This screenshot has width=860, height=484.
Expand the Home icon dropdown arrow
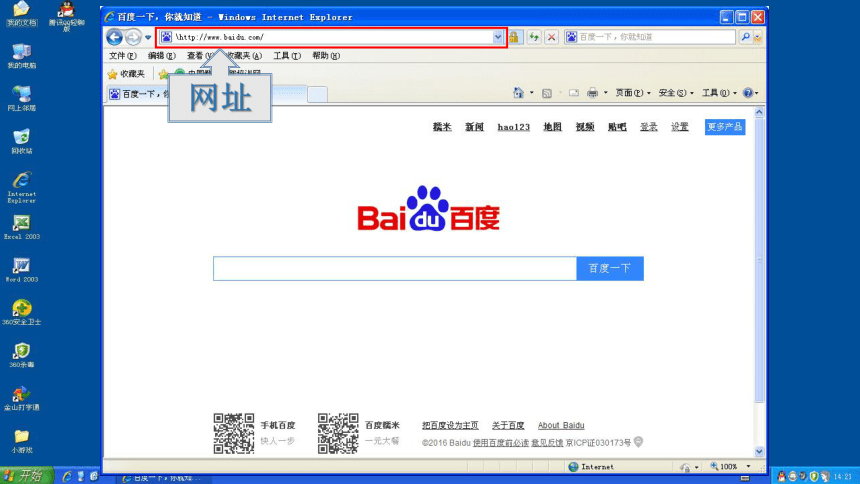point(531,93)
